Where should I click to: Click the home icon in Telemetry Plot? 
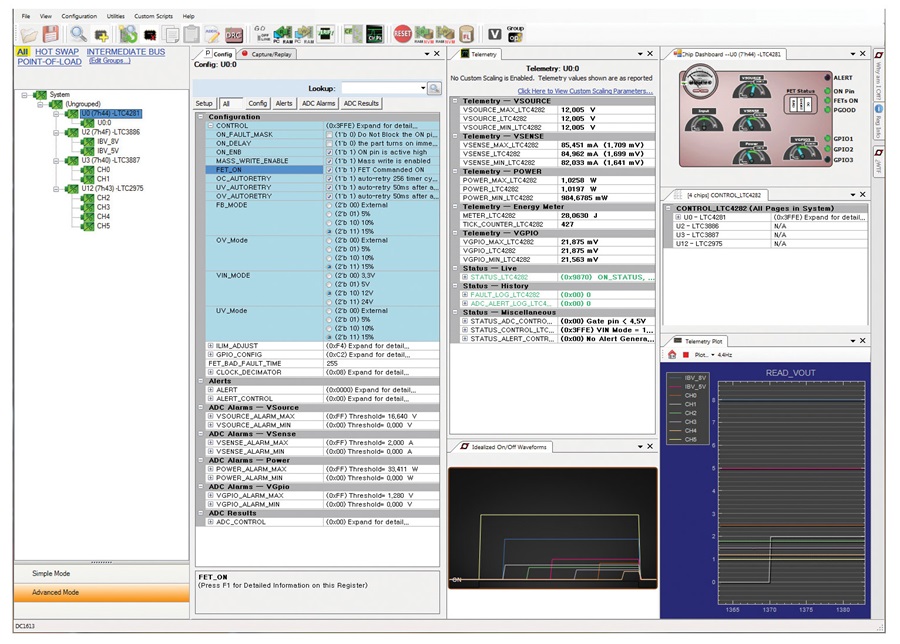click(x=672, y=354)
